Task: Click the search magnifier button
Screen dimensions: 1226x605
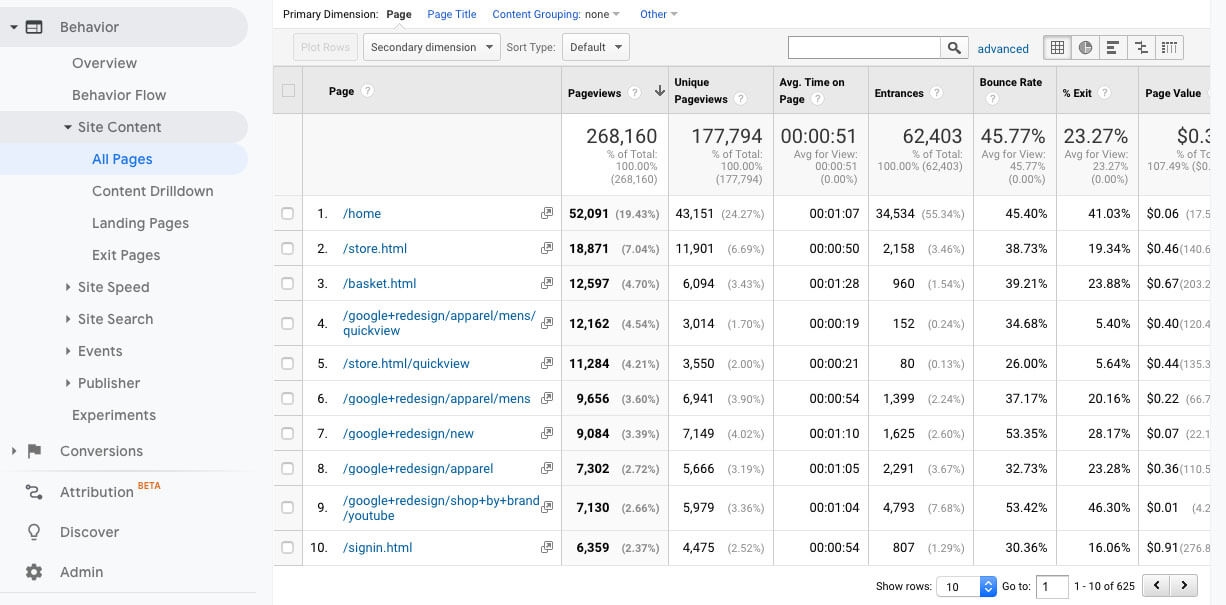Action: point(955,47)
